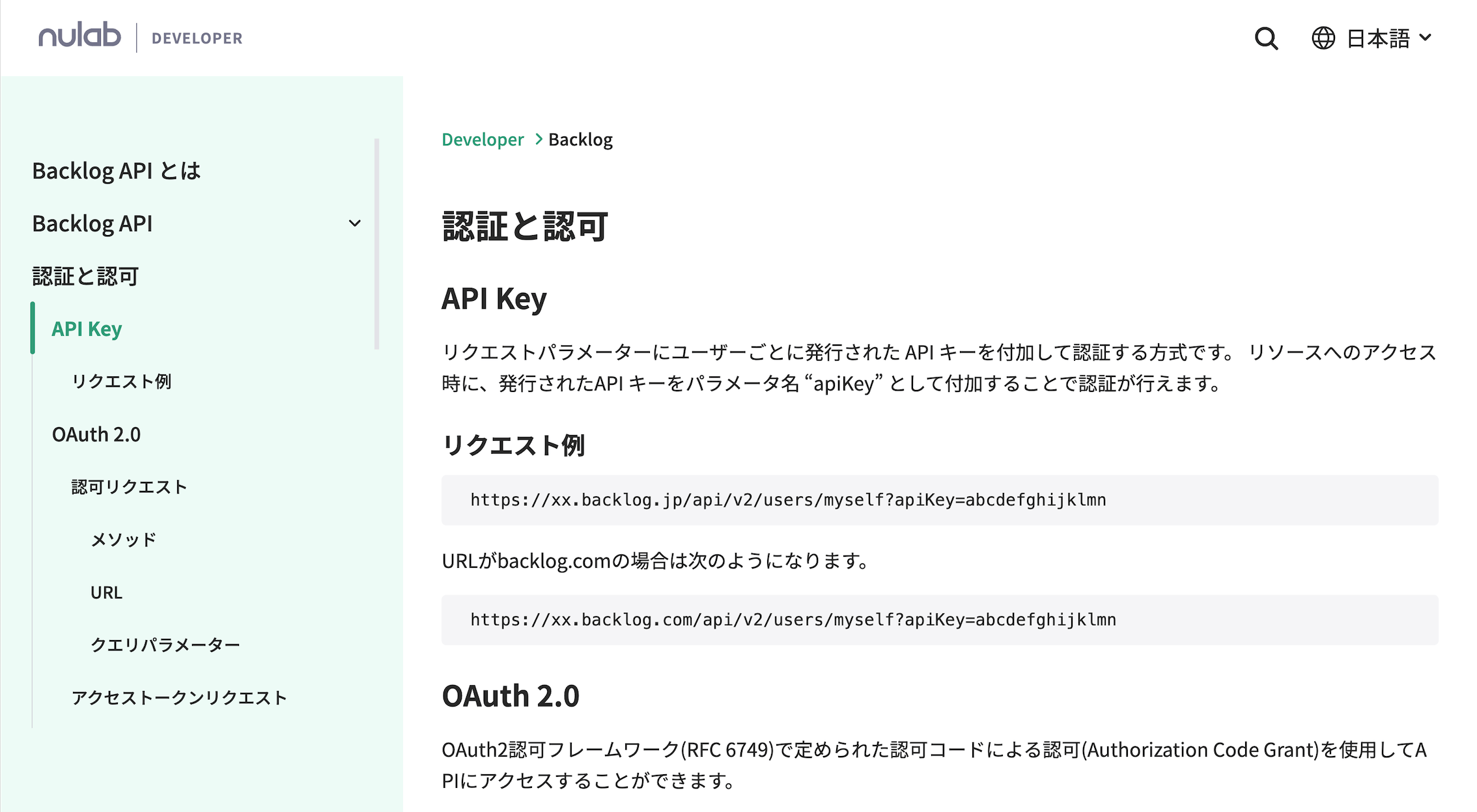This screenshot has height=812, width=1477.
Task: Click URL sidebar entry
Action: pyautogui.click(x=106, y=593)
